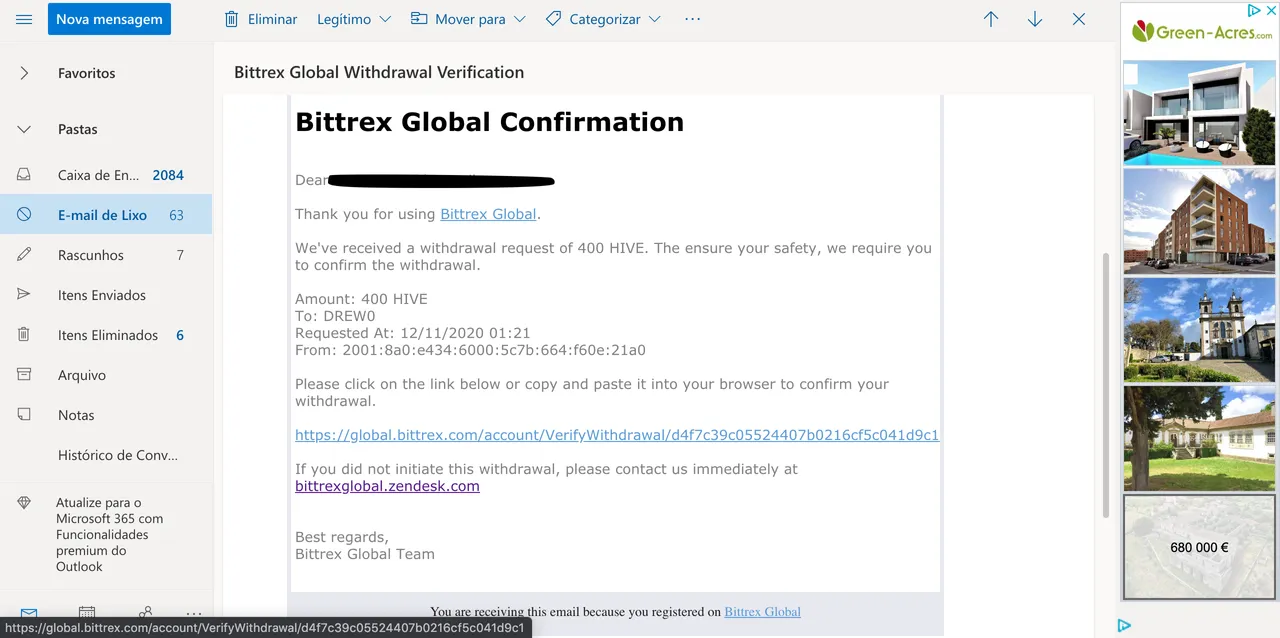Click the Bittrex Global footer link

coord(762,612)
